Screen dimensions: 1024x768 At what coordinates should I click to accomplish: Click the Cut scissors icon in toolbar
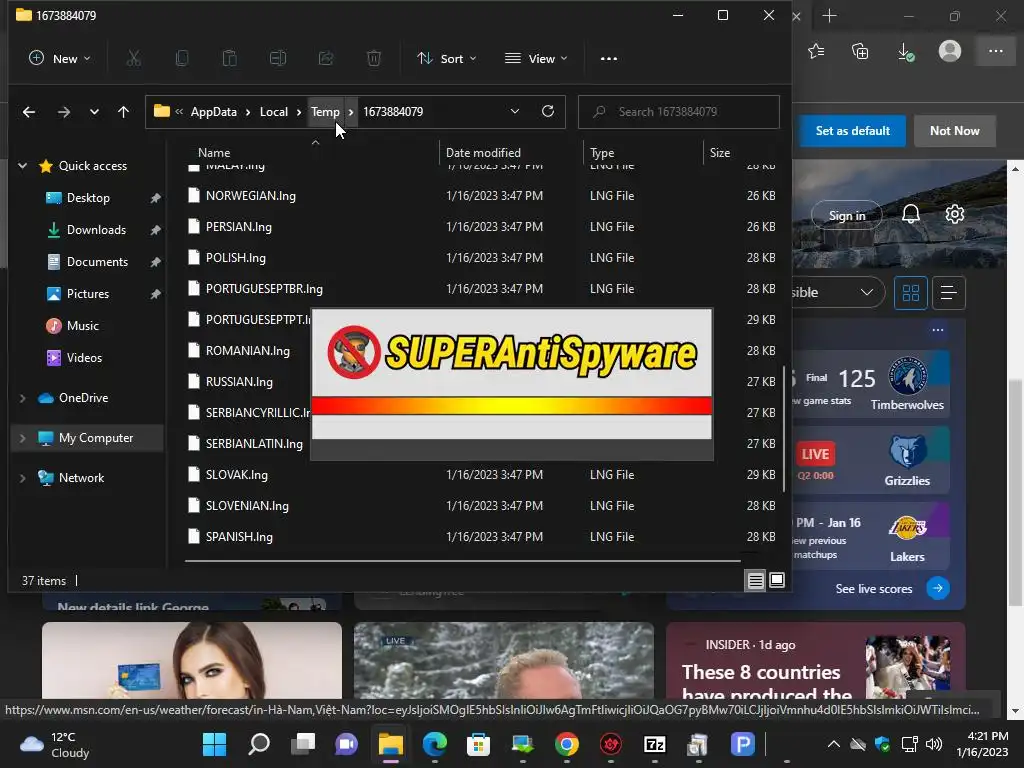pos(133,58)
